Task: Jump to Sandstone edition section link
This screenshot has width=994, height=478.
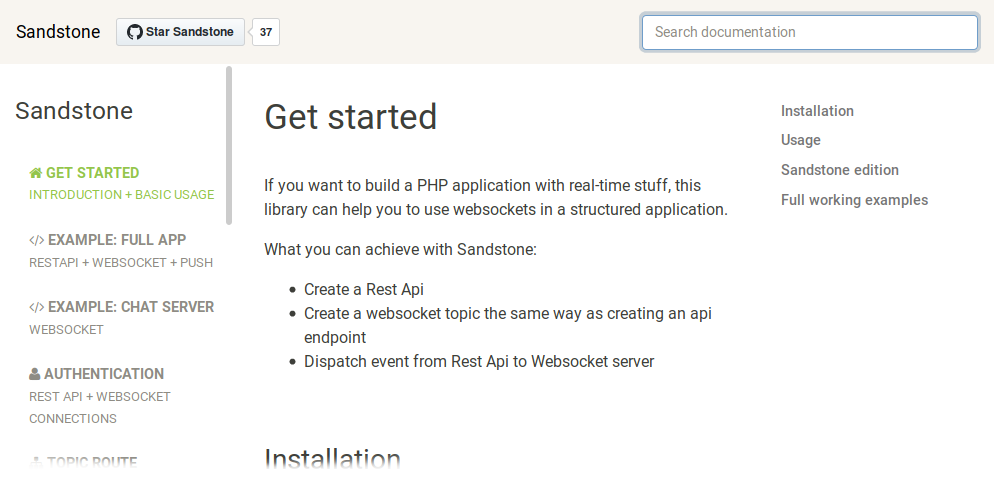Action: click(840, 170)
